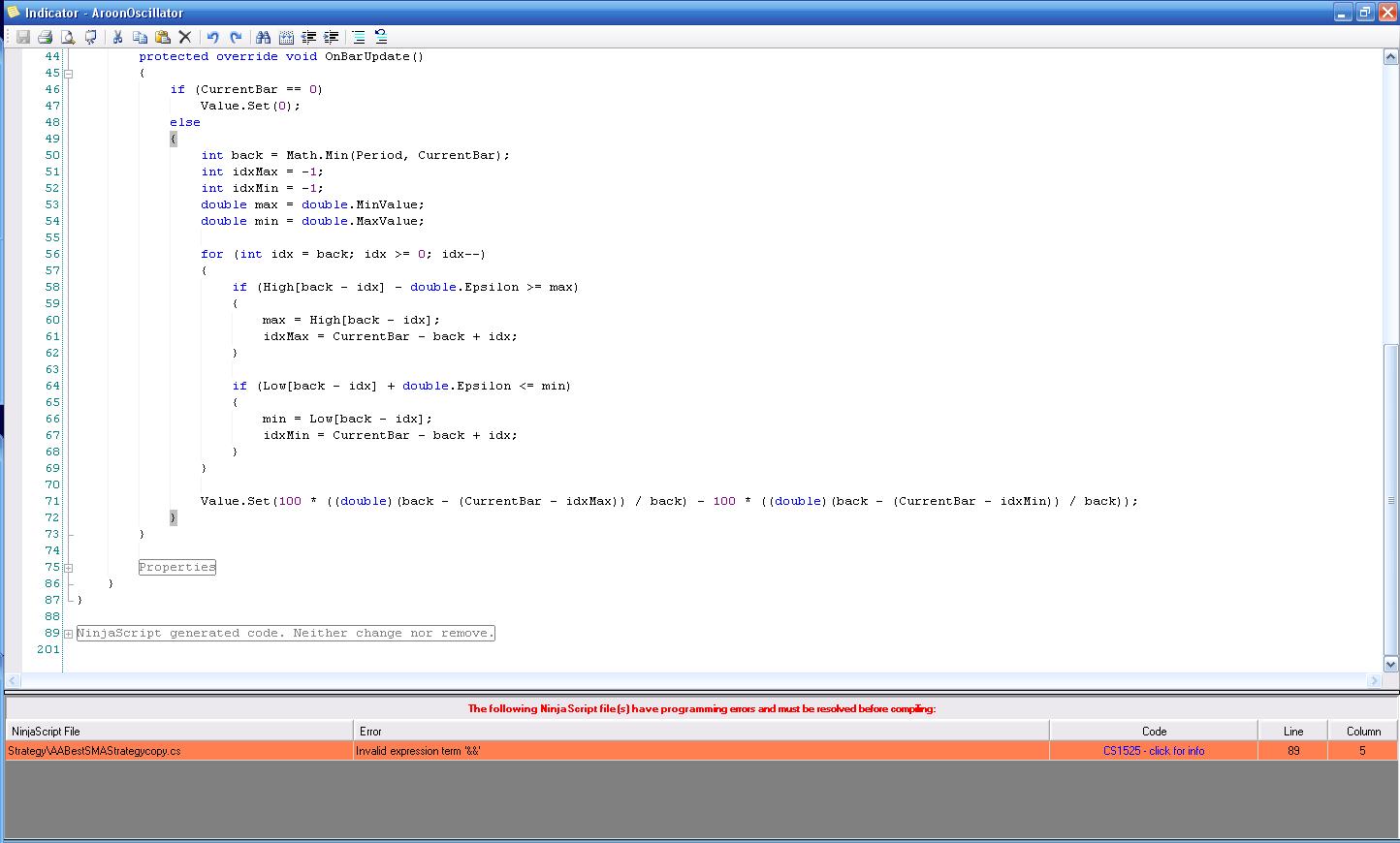This screenshot has width=1400, height=843.
Task: Open the CS1525 click for info link
Action: 1154,751
